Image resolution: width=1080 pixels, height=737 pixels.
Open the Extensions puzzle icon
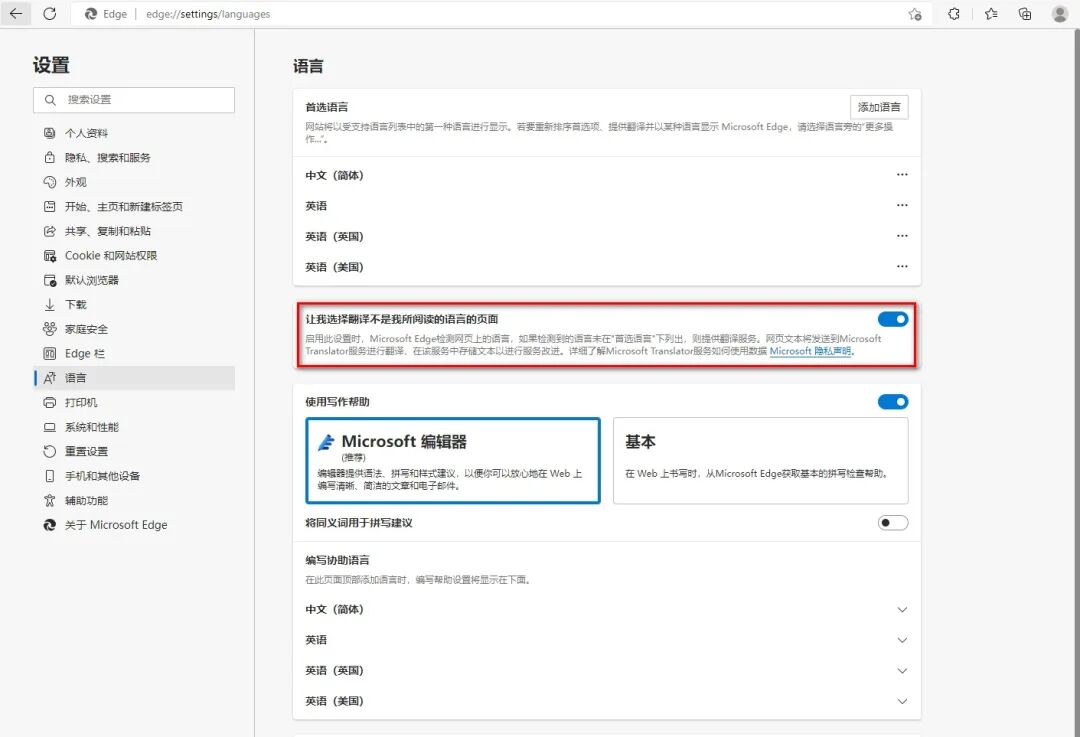[954, 14]
